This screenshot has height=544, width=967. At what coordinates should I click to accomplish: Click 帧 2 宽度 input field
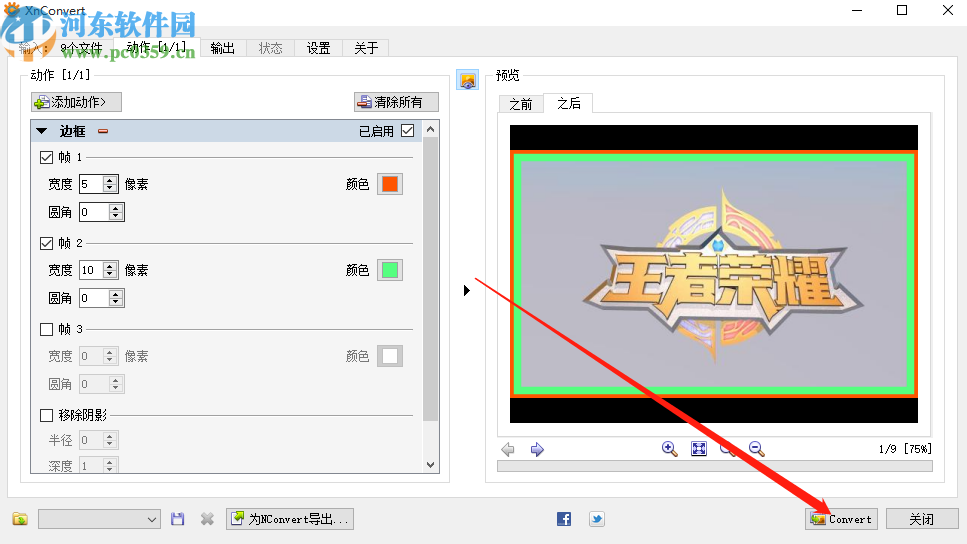[x=91, y=270]
